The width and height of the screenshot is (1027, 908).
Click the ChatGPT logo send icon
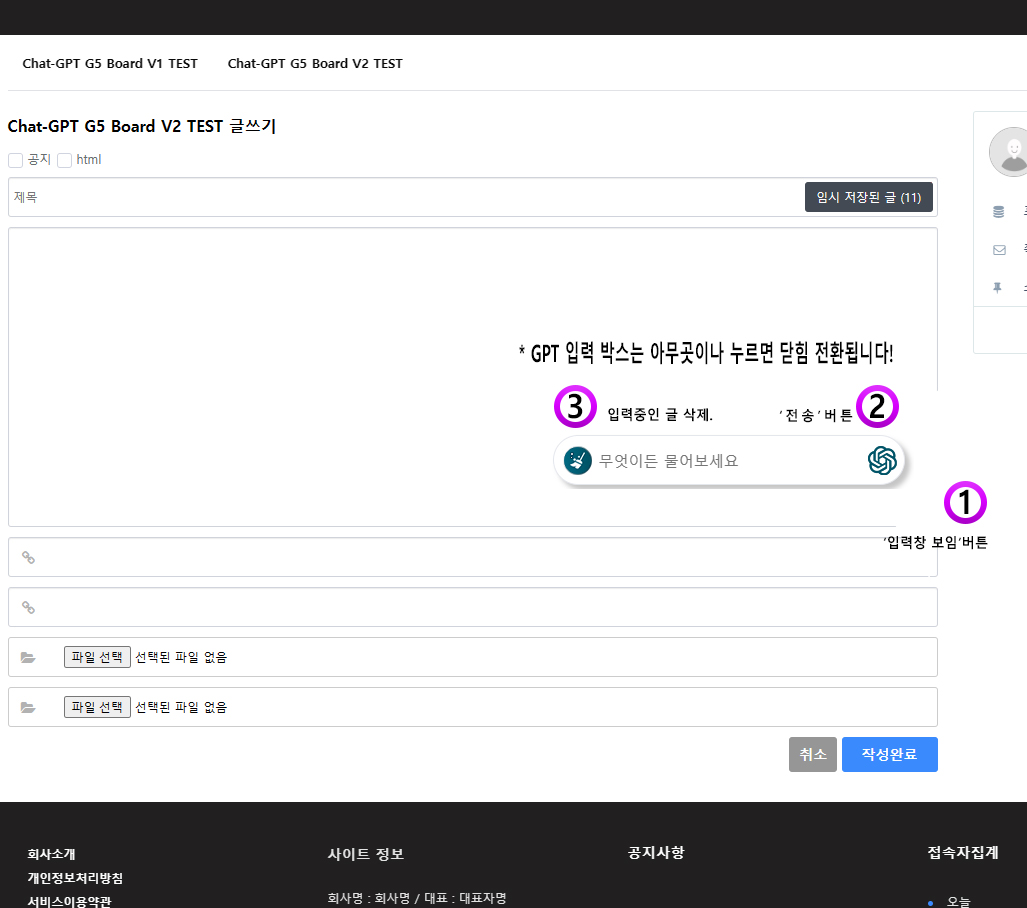coord(882,461)
